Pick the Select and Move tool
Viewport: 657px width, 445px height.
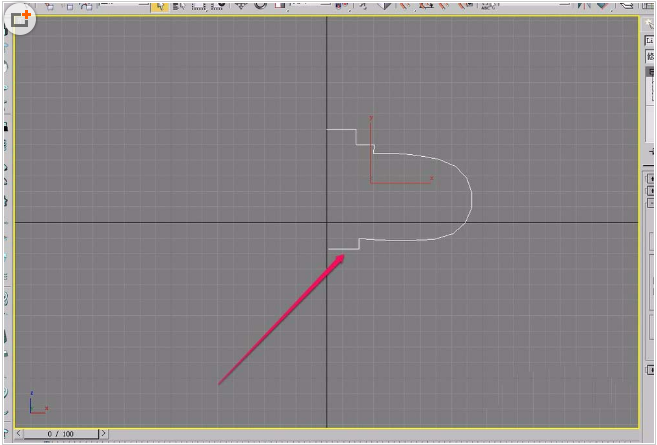pos(241,6)
